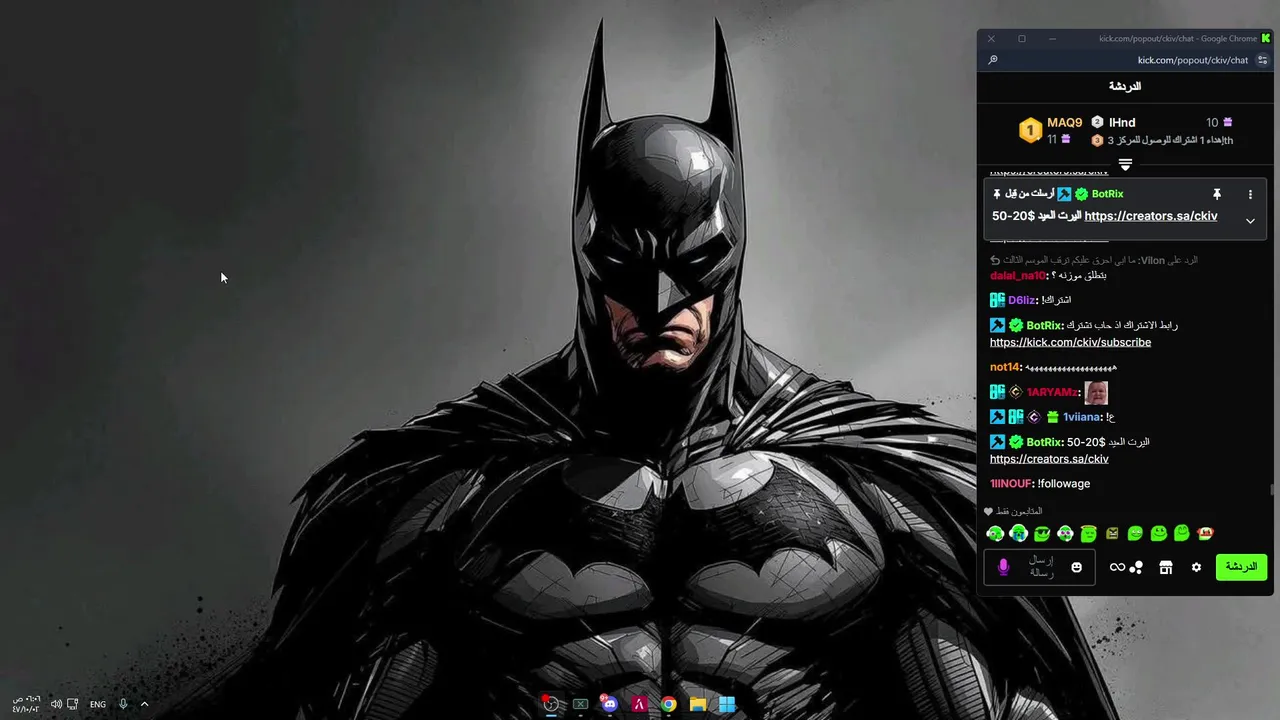
Task: Open File Explorer from the taskbar
Action: 698,704
